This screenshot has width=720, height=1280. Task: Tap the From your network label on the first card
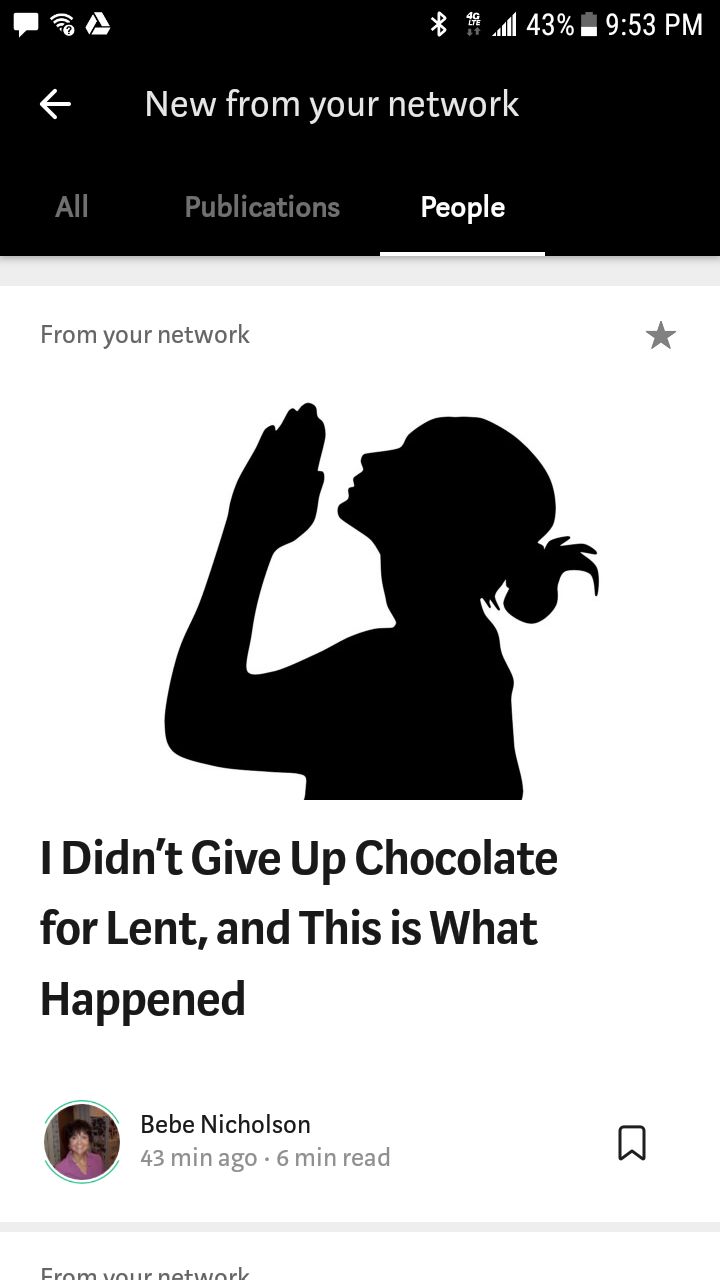[145, 335]
